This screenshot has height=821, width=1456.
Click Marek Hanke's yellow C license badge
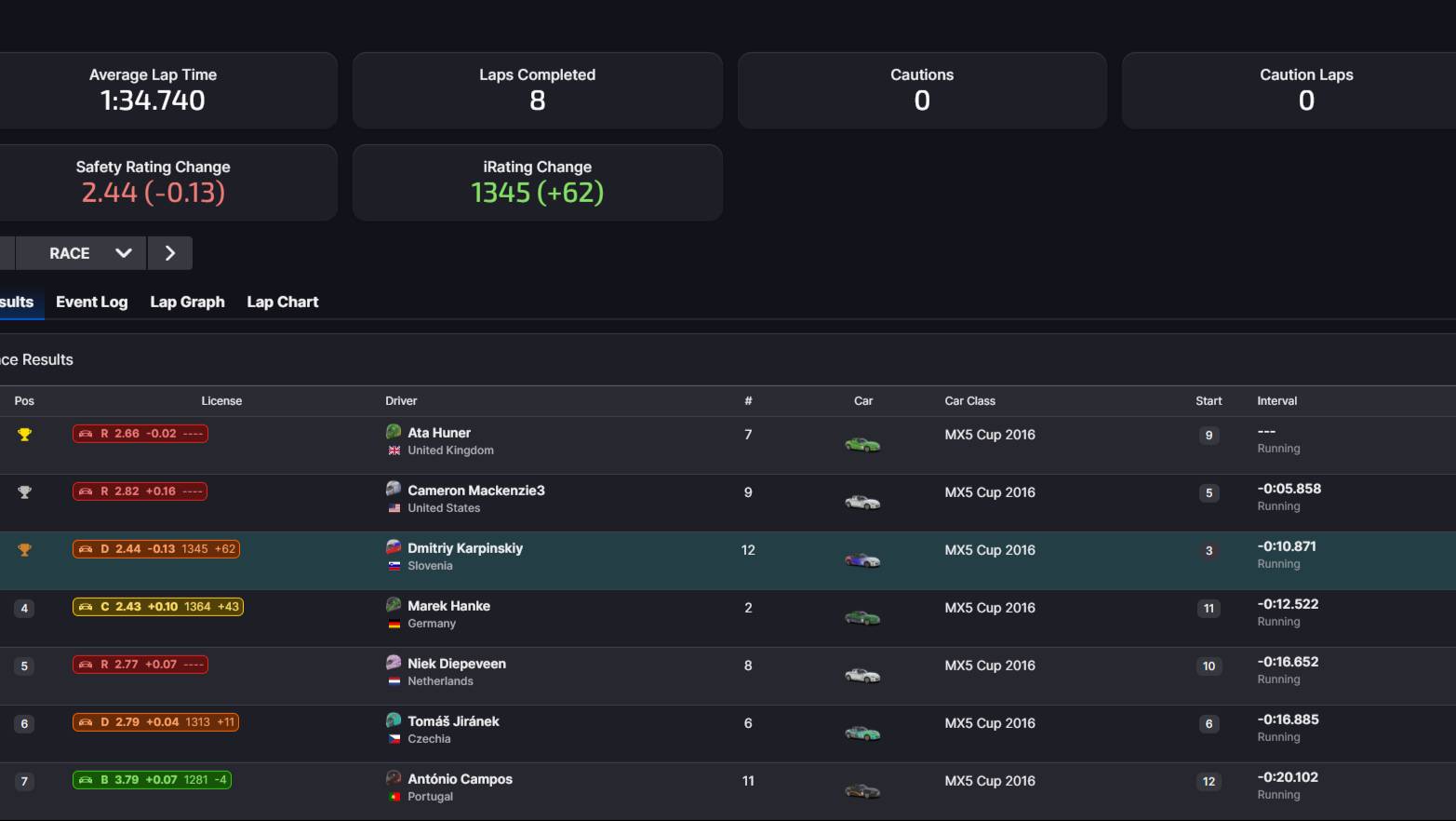pos(158,607)
